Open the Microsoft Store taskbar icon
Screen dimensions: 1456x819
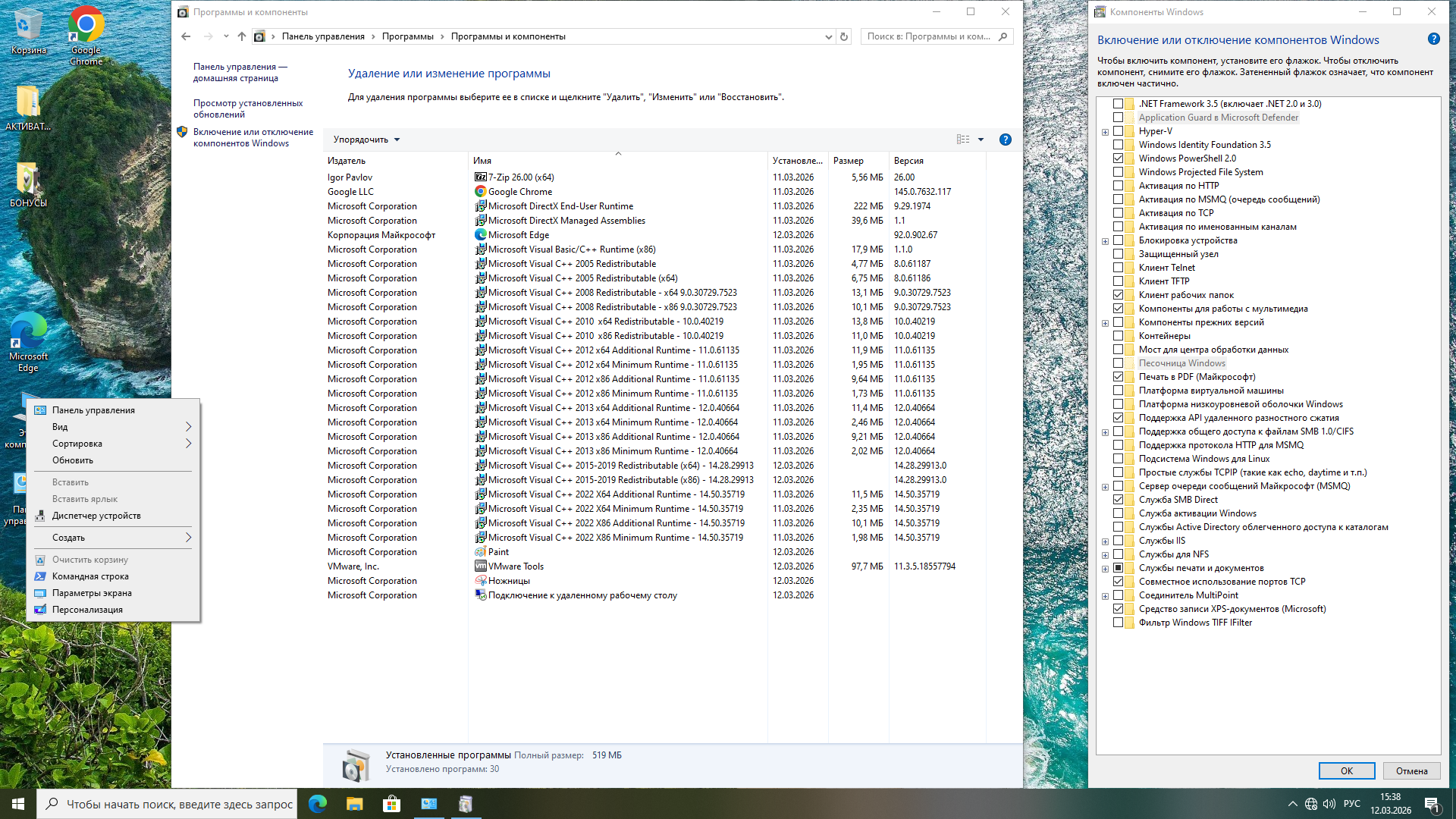point(391,804)
